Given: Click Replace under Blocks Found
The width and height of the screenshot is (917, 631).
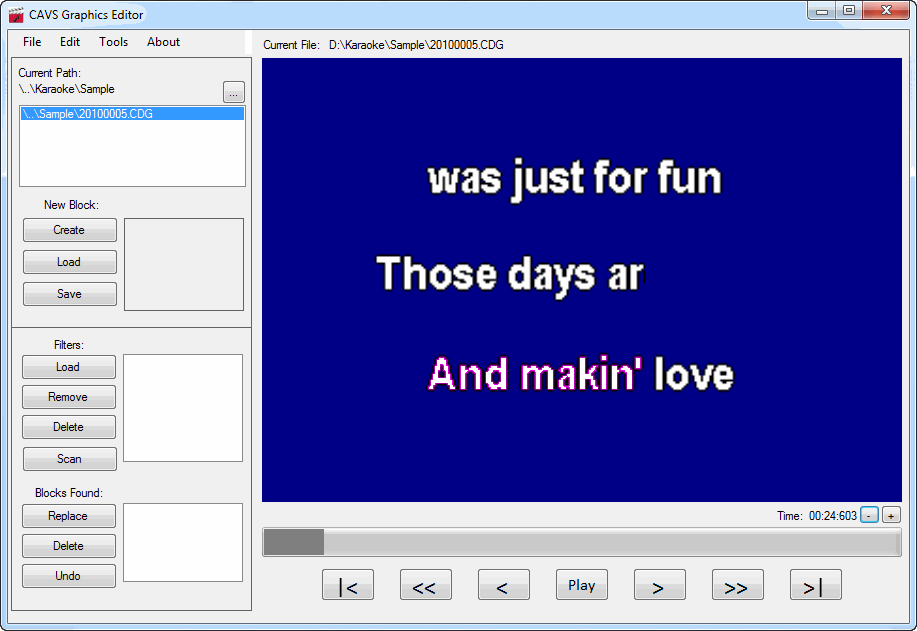Looking at the screenshot, I should (68, 516).
